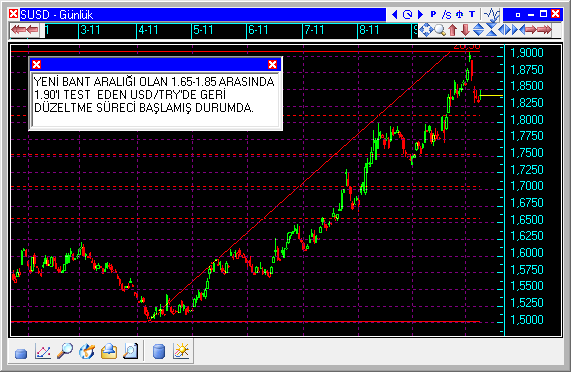Click the bell alarm inbox icon
The height and width of the screenshot is (372, 571).
pos(109,351)
